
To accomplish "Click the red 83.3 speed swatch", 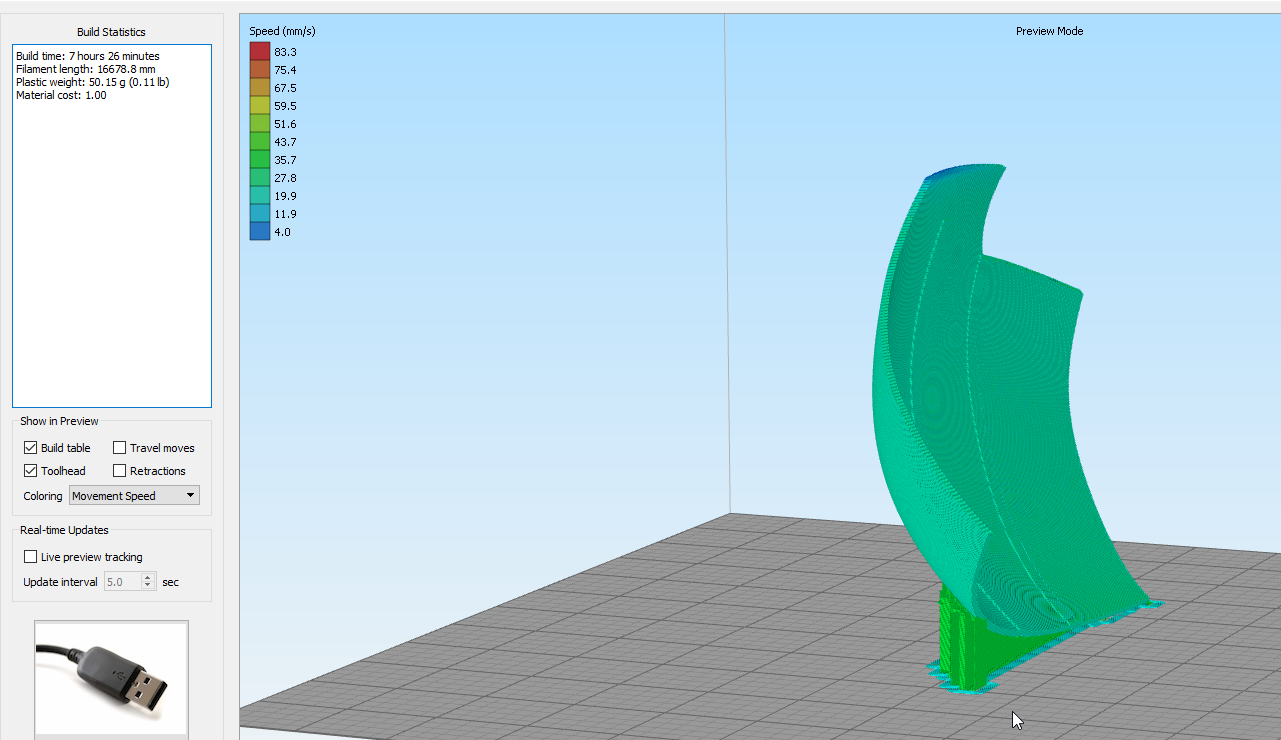I will coord(260,52).
